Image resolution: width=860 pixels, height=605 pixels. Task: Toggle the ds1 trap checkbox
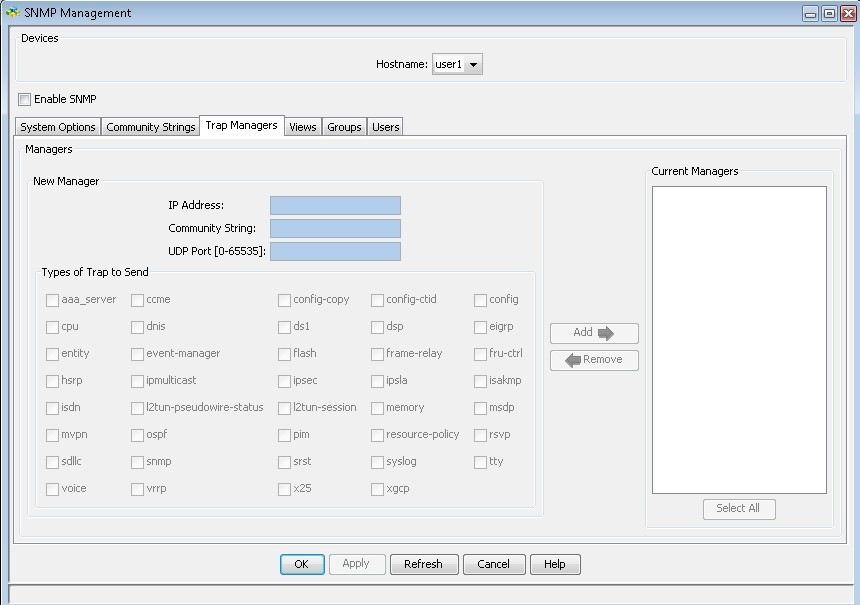tap(284, 327)
